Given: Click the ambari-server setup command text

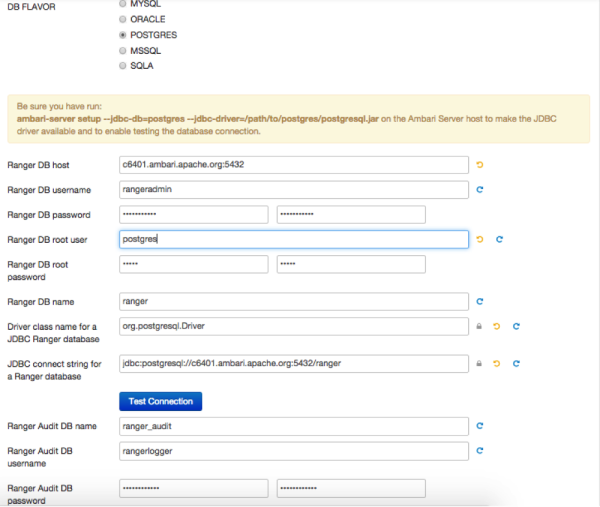Looking at the screenshot, I should pos(197,119).
